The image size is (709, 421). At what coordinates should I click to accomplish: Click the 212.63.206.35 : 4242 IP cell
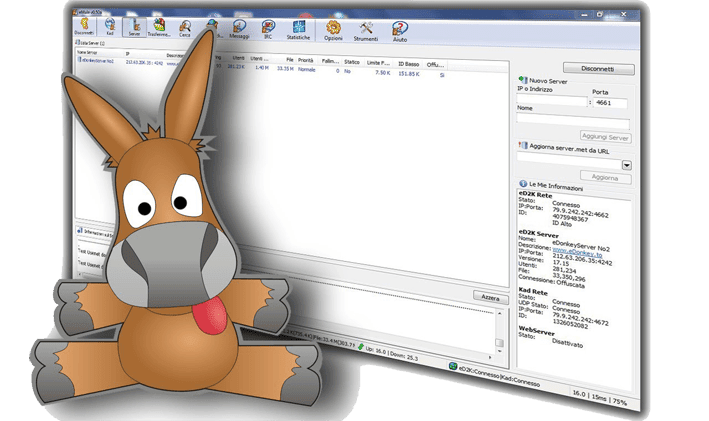(144, 62)
